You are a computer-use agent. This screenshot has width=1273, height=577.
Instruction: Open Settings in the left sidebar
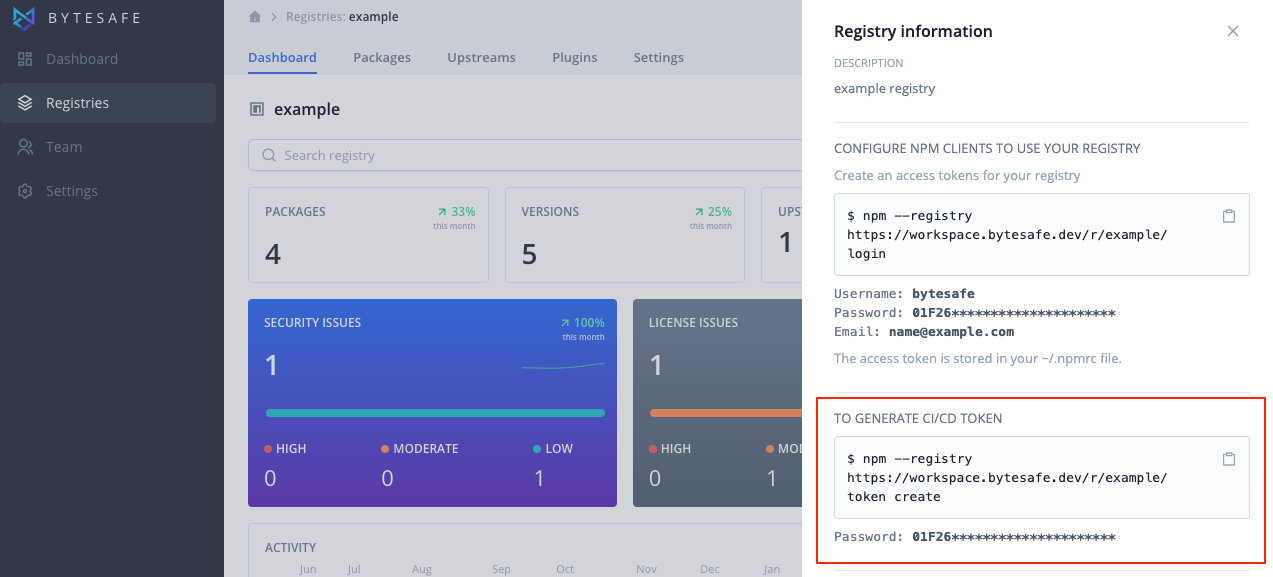[108, 191]
